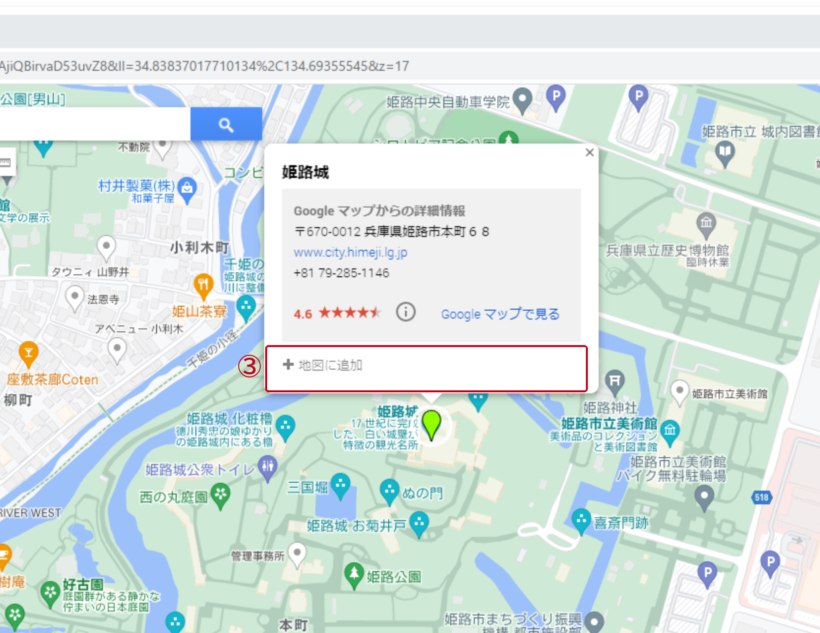This screenshot has height=633, width=820.
Task: Click the parking icon beside 姫路中央自動車学院
Action: pos(556,97)
